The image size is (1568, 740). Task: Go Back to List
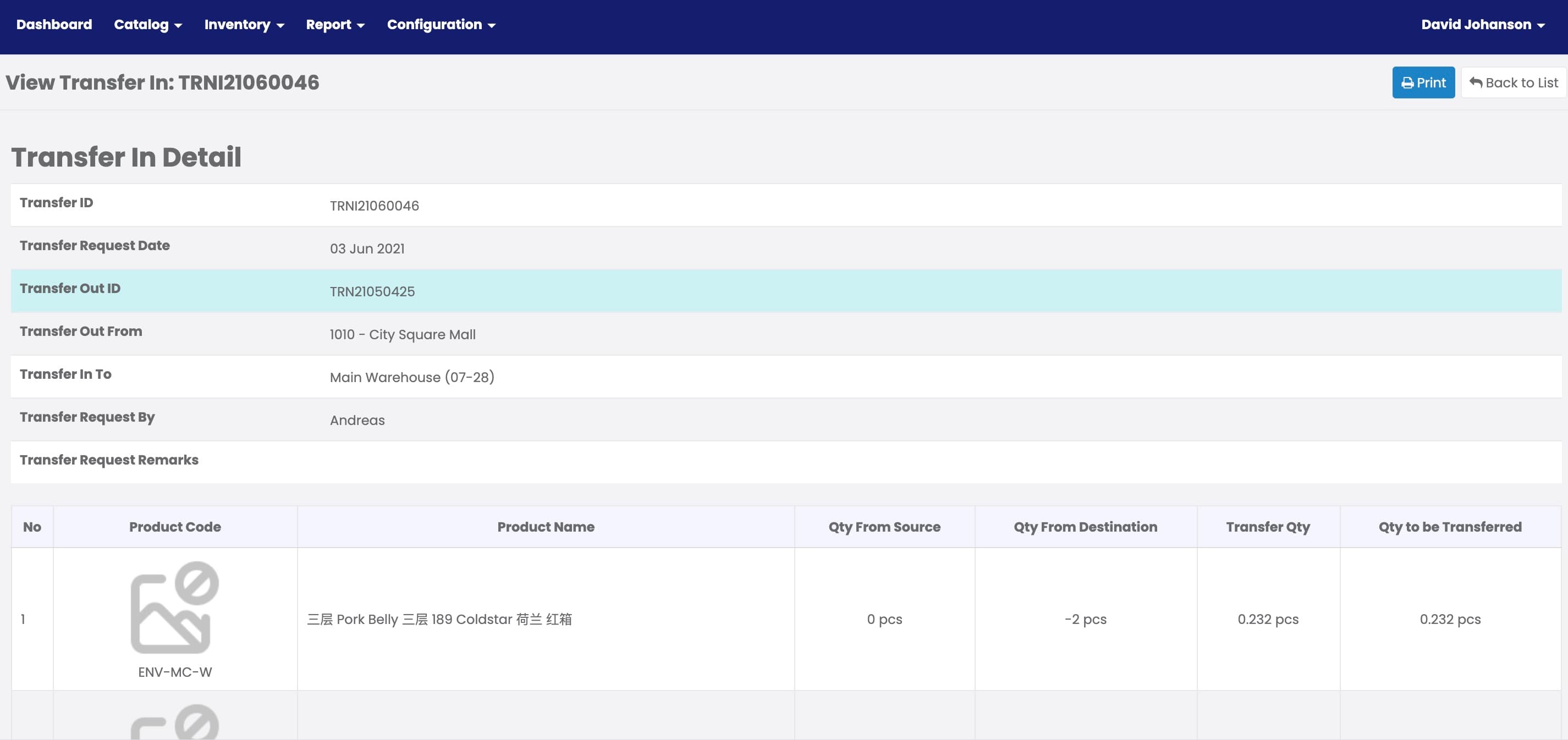[1513, 82]
